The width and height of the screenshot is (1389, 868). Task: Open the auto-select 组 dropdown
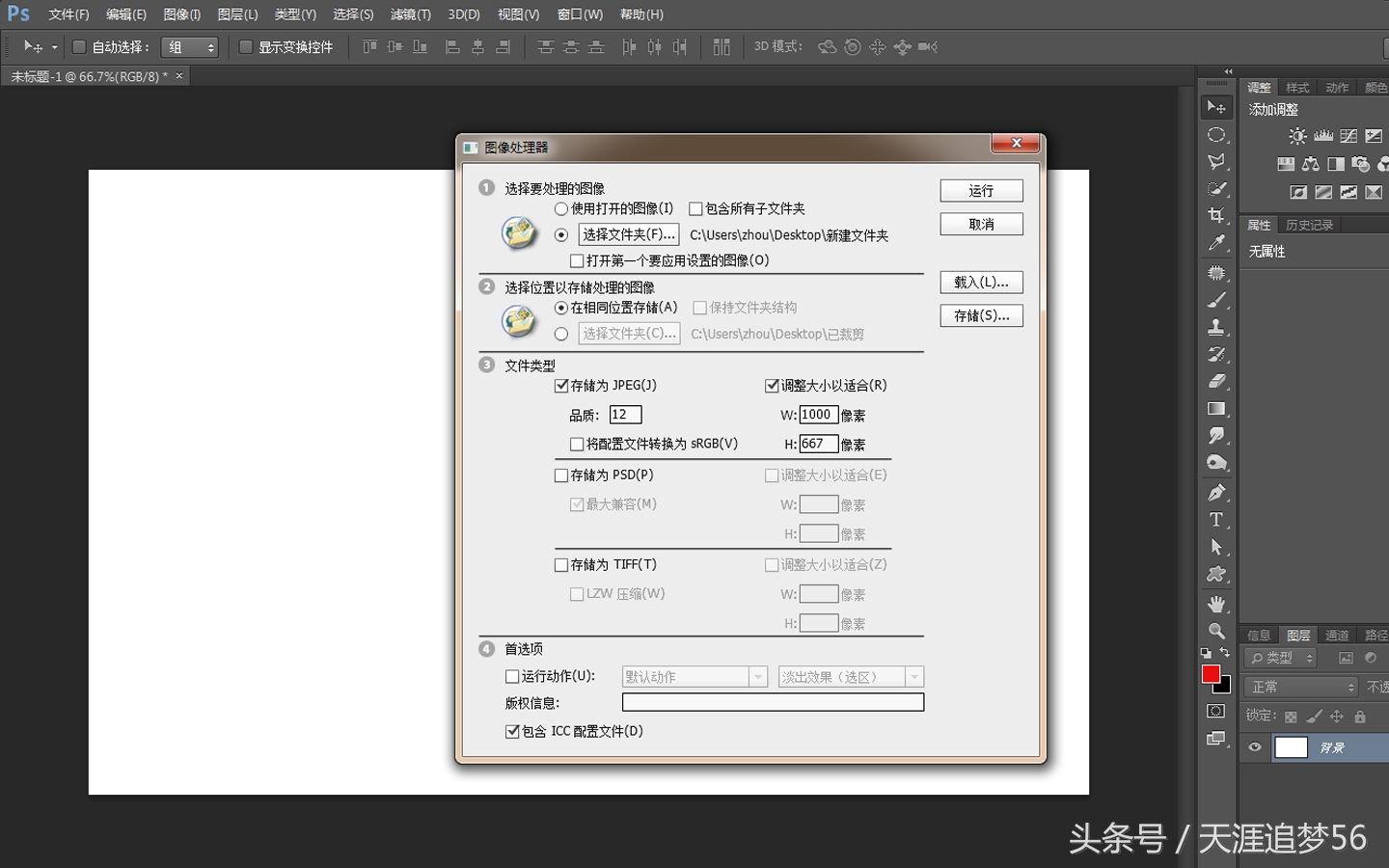point(190,47)
